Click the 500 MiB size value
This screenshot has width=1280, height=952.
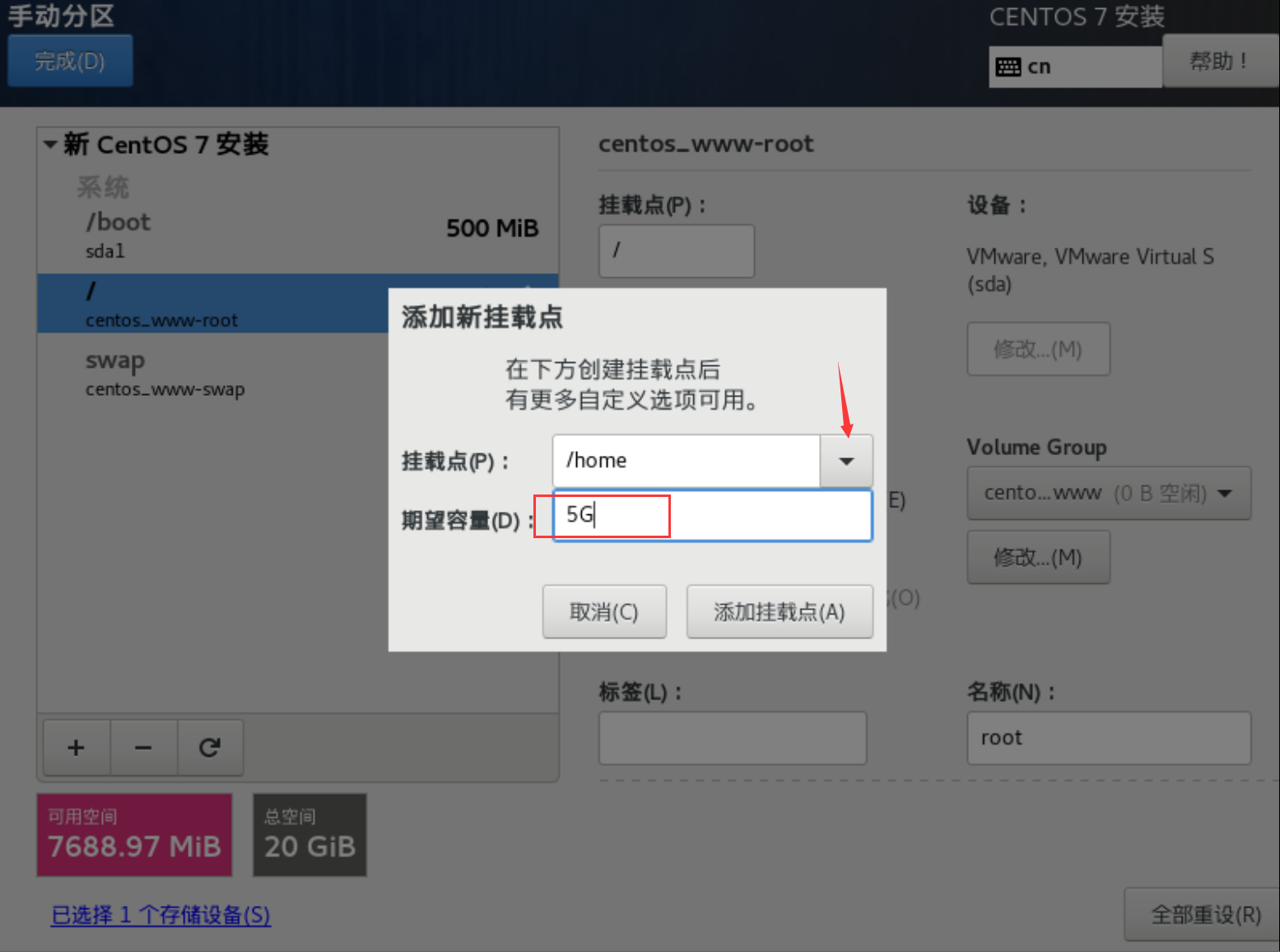(x=492, y=228)
